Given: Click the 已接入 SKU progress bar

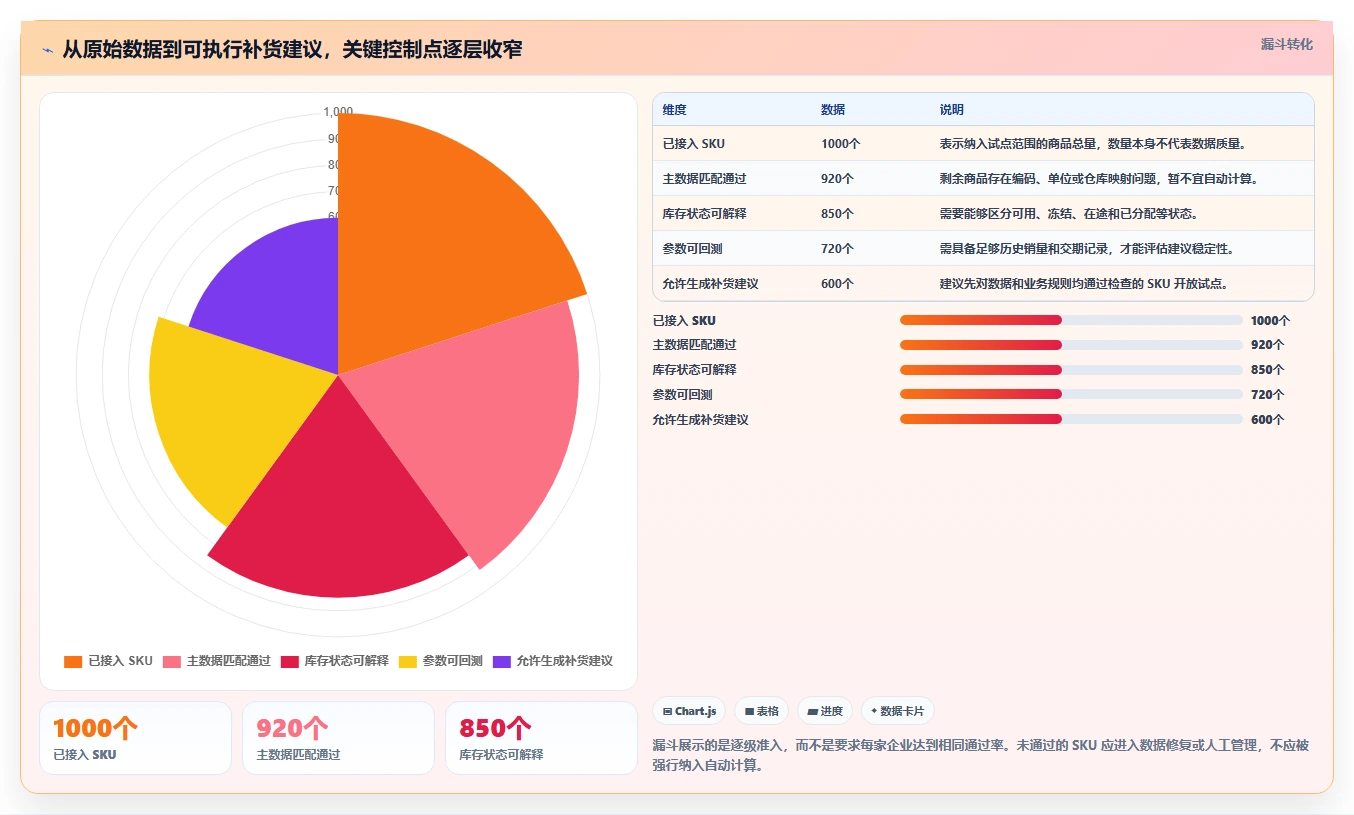Looking at the screenshot, I should (1071, 320).
